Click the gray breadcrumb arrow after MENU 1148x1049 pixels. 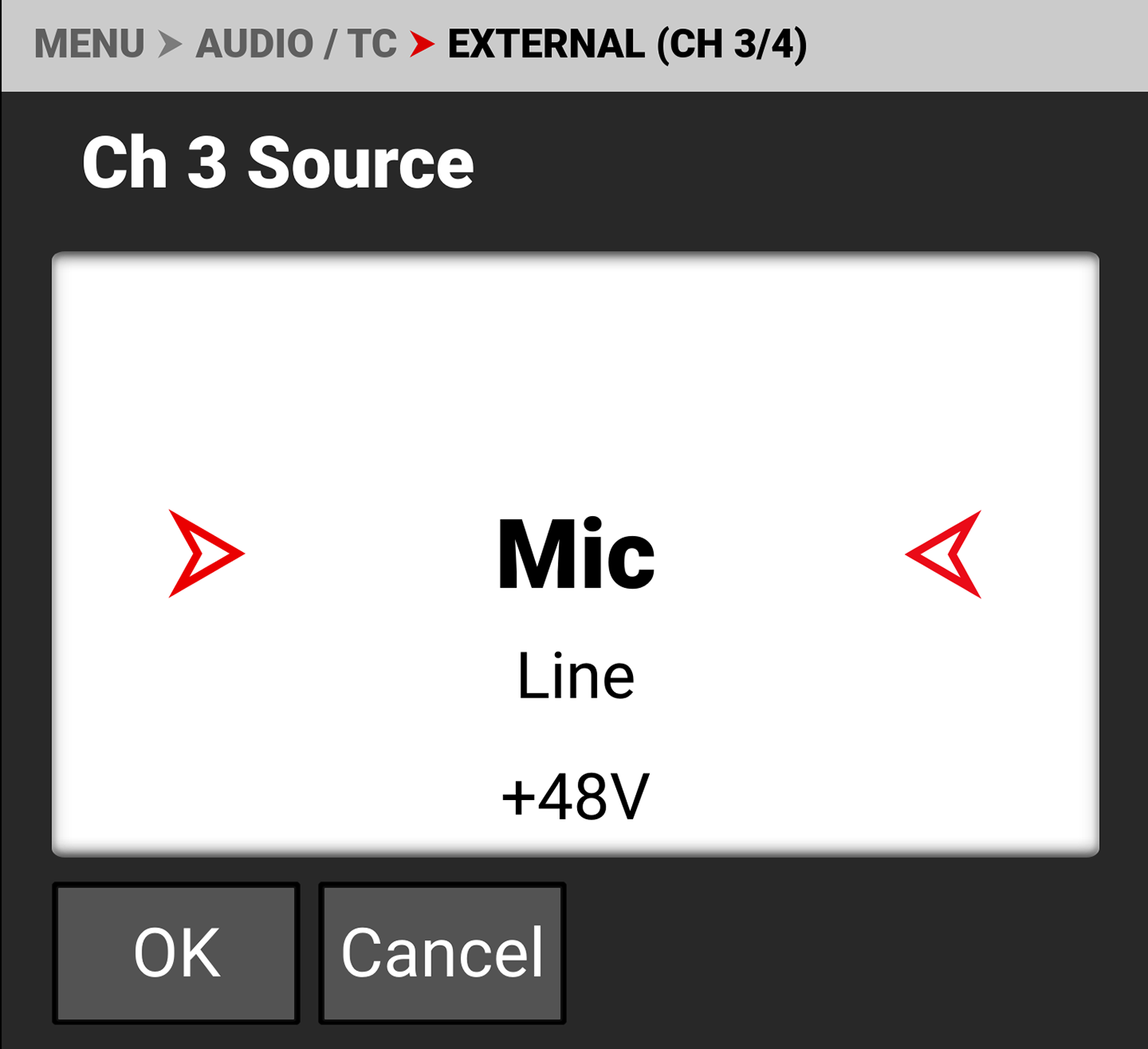[170, 44]
